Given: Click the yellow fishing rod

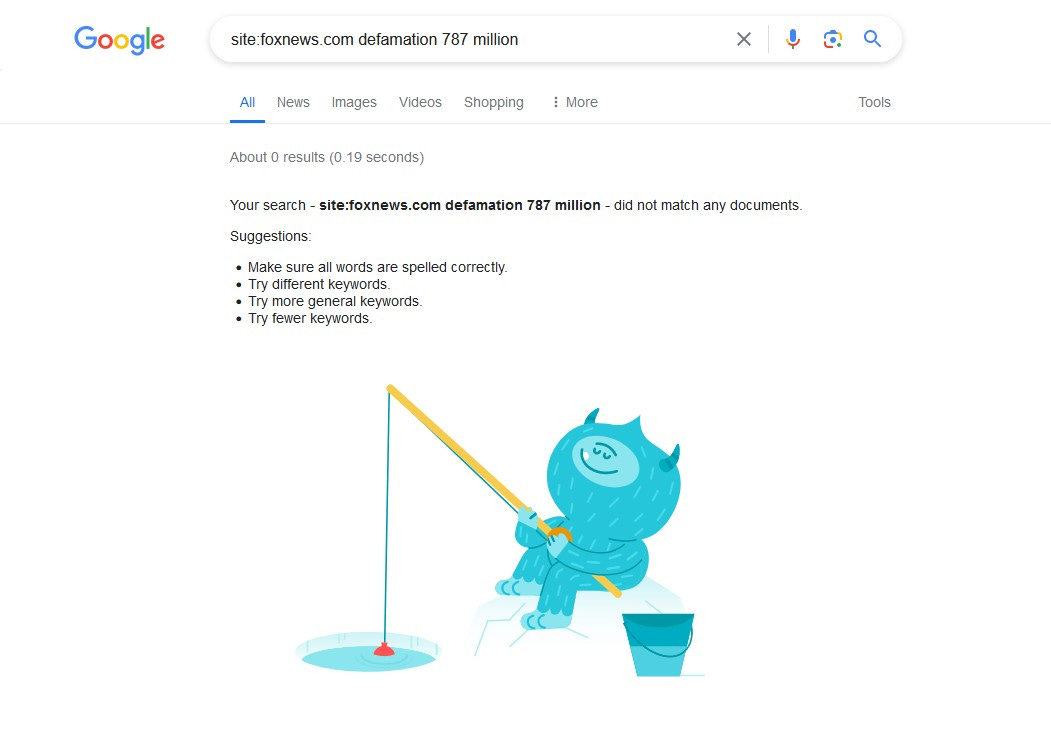Looking at the screenshot, I should click(x=504, y=491).
